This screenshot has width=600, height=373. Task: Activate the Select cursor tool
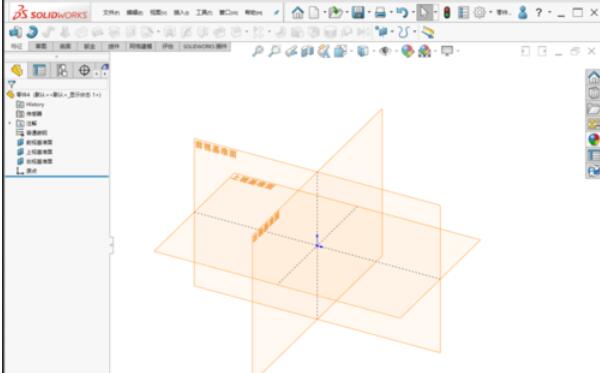[x=424, y=13]
